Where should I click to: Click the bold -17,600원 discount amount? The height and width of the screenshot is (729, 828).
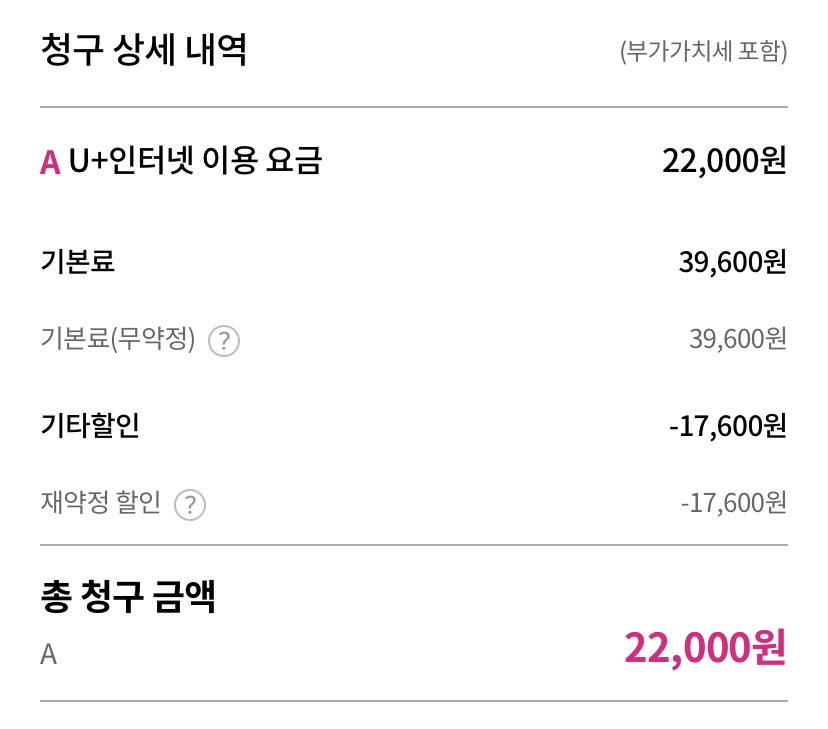(x=727, y=427)
